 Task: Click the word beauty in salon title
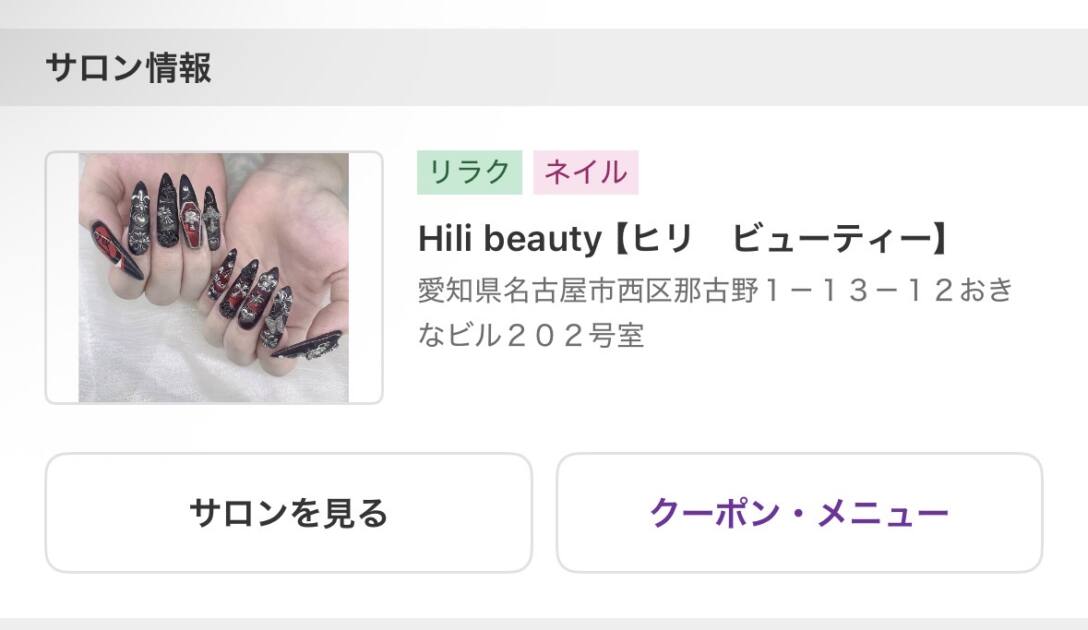coord(542,241)
